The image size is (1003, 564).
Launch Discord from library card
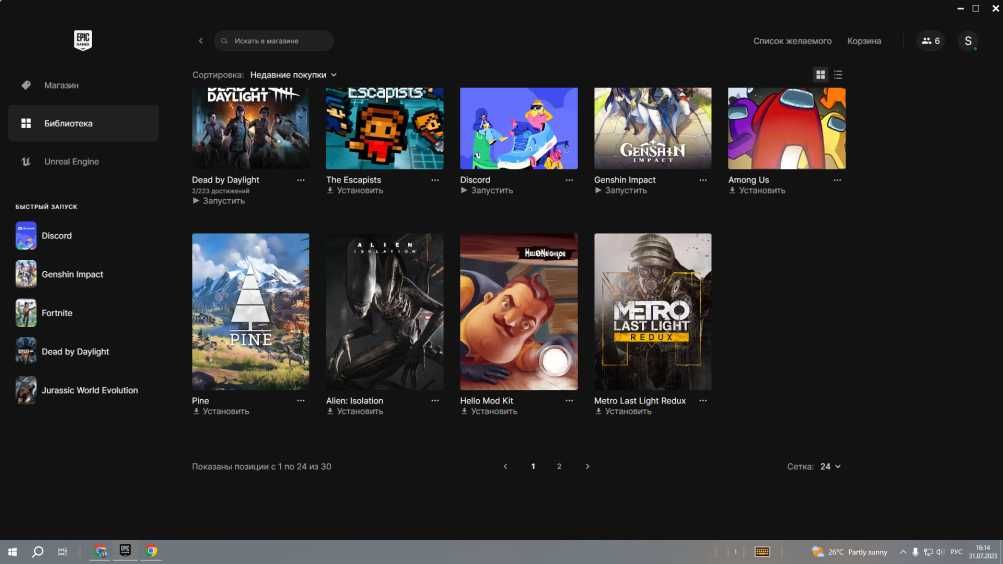(487, 191)
